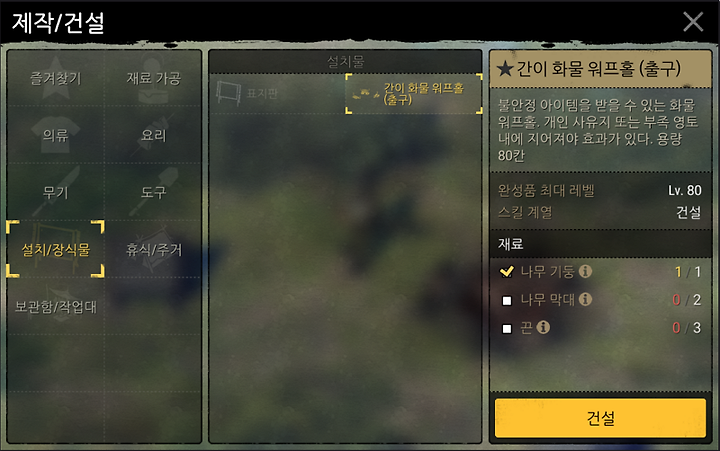Check the 끈 material checkbox
720x451 pixels.
click(507, 328)
